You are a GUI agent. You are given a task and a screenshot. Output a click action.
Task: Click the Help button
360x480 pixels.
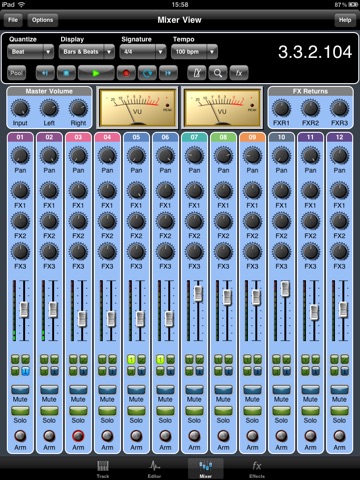click(345, 20)
